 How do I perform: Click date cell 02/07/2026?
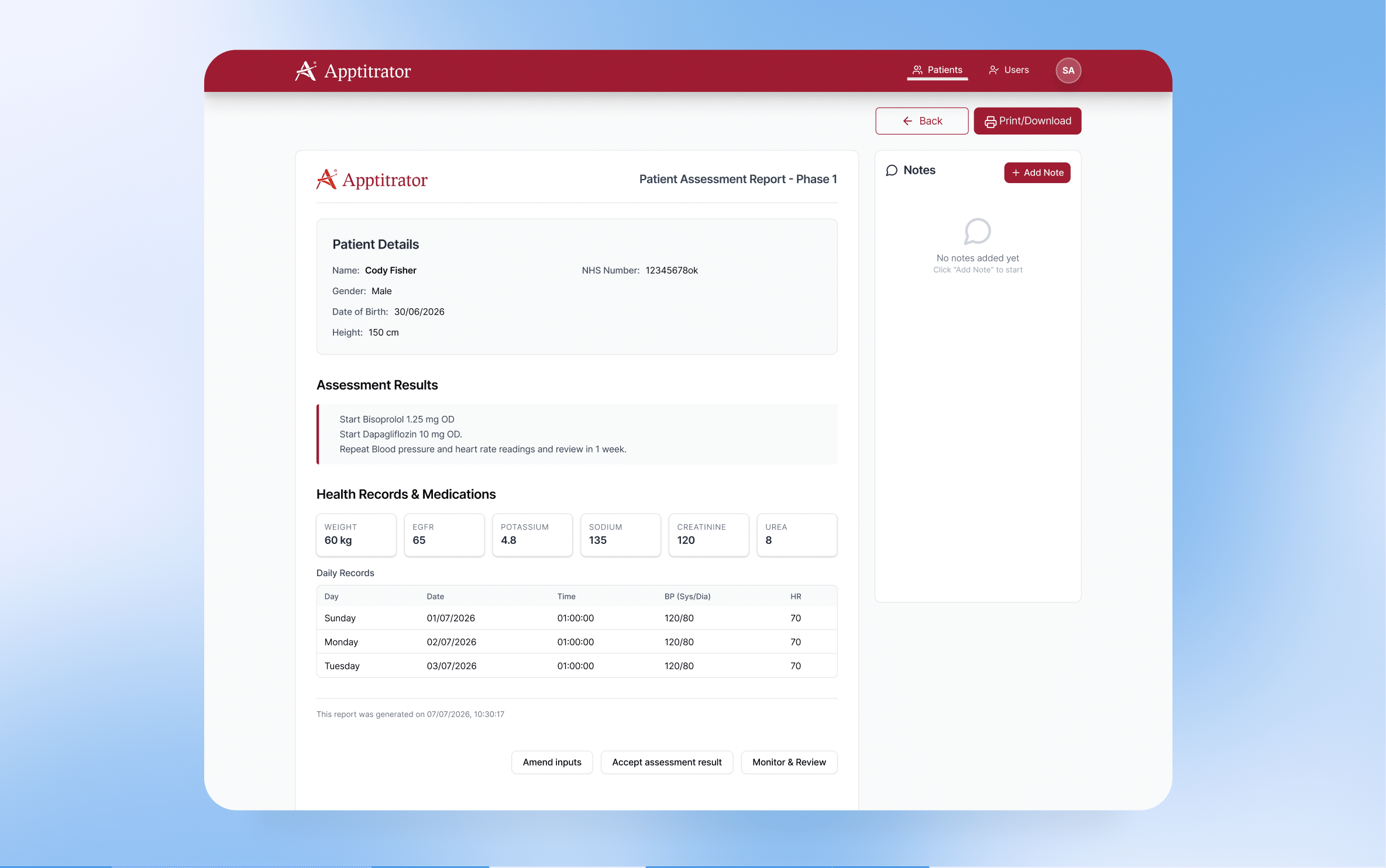tap(451, 642)
